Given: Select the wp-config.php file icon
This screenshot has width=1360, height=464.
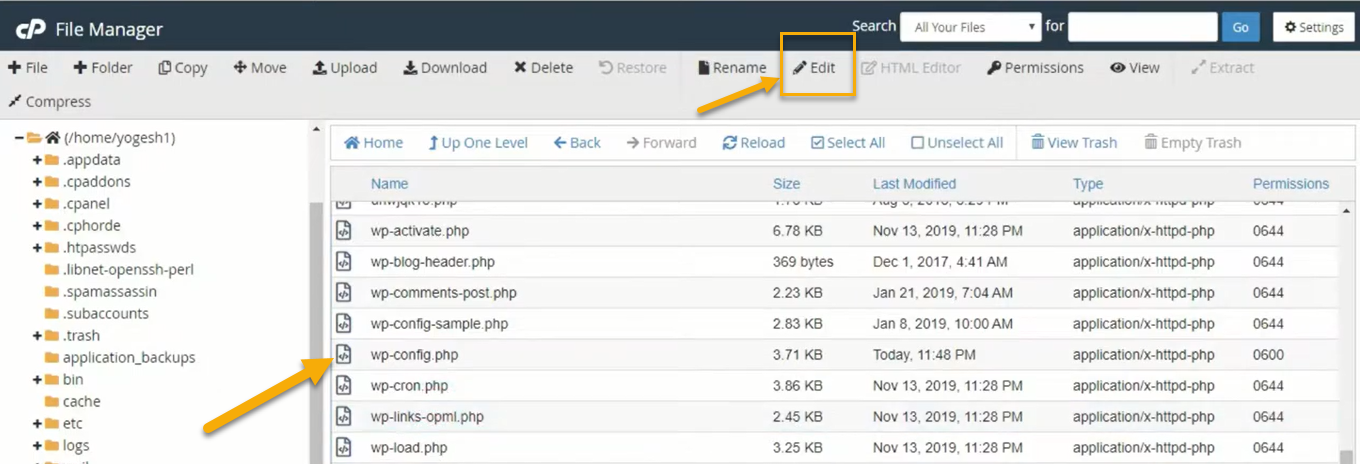Looking at the screenshot, I should click(343, 355).
